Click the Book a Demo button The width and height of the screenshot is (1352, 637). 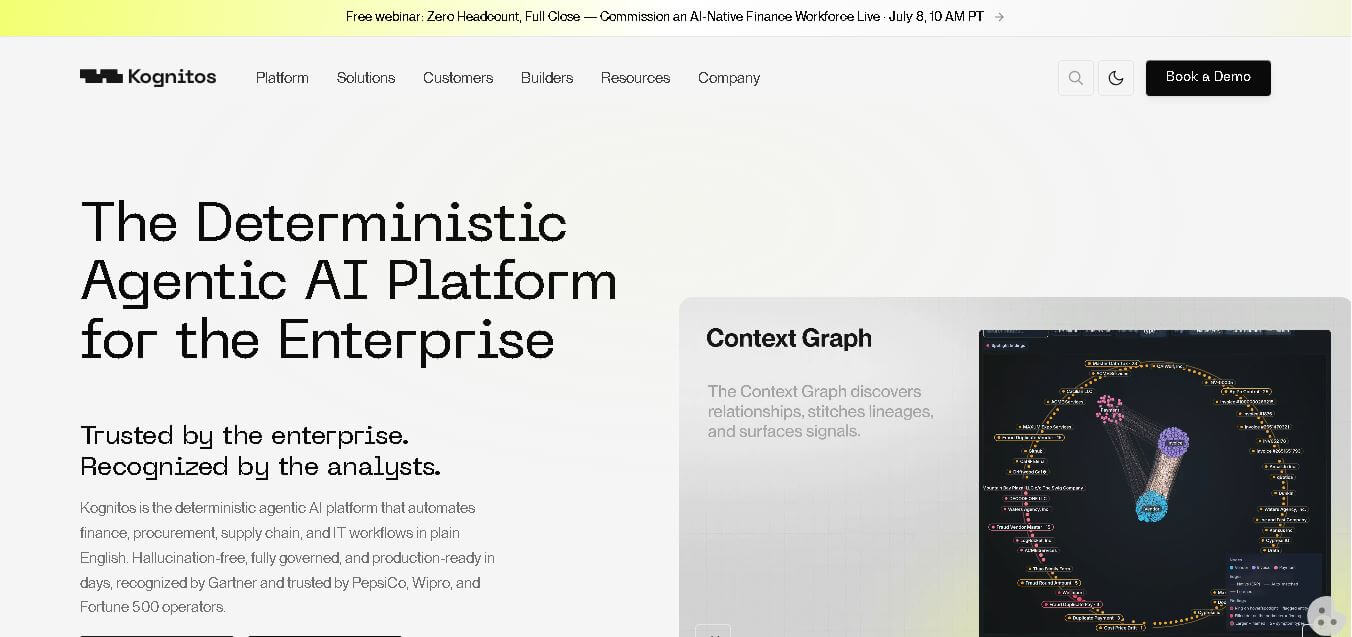coord(1208,78)
